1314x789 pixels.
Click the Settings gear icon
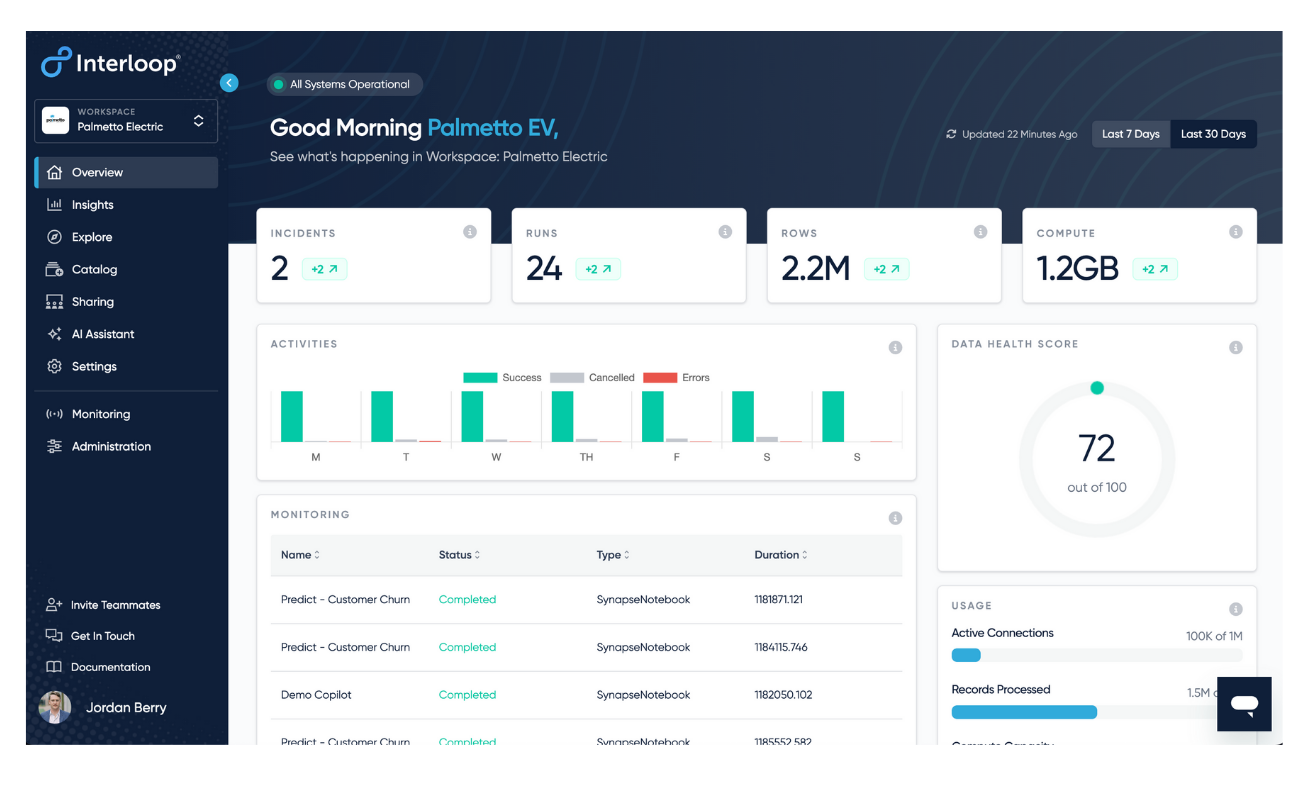[x=55, y=366]
